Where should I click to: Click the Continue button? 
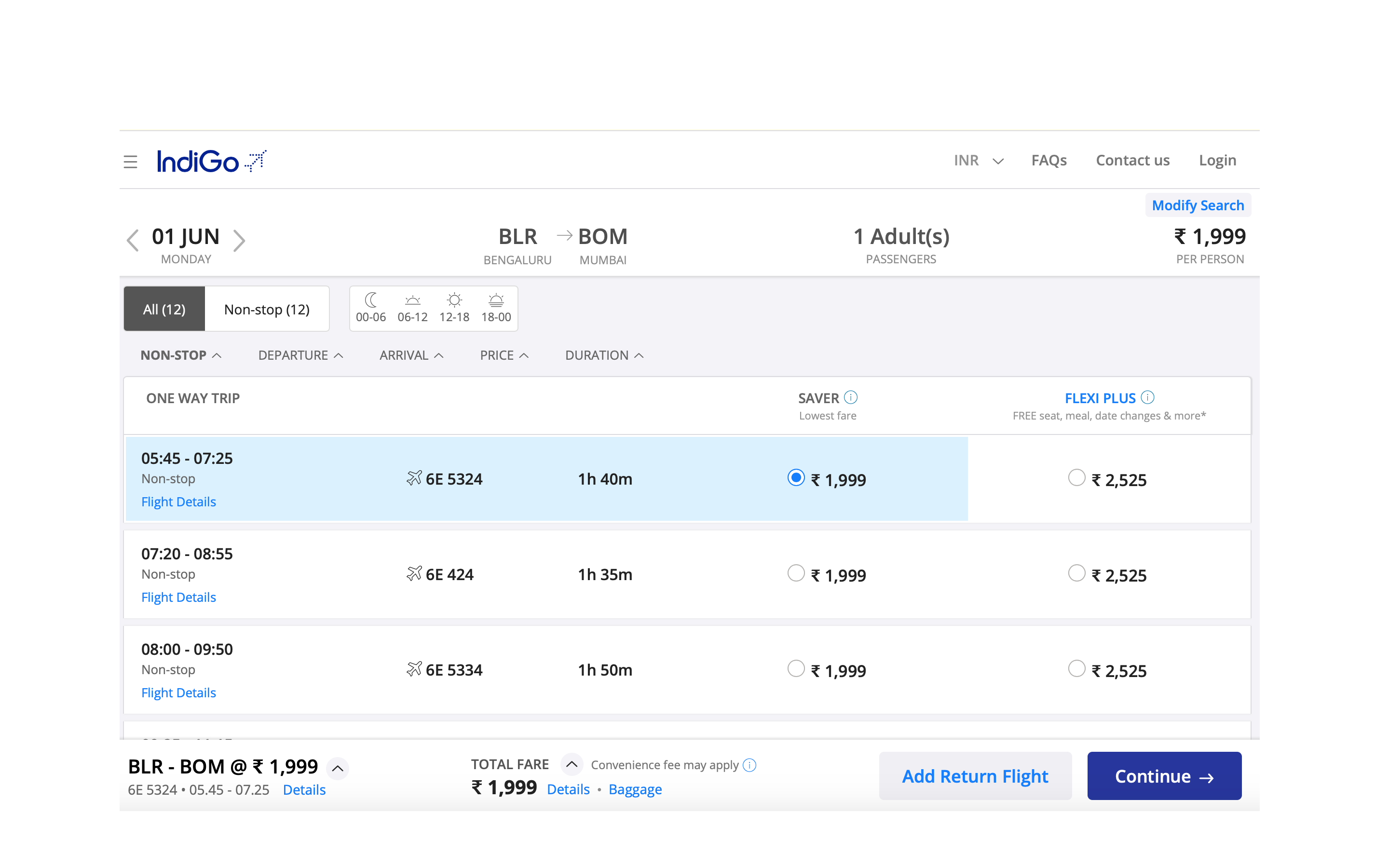(1164, 775)
